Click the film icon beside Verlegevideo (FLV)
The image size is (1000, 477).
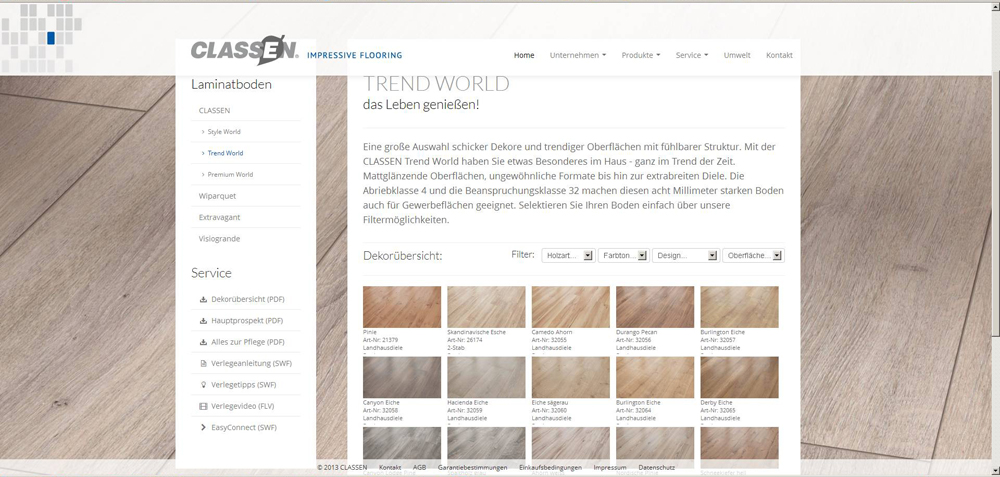(x=203, y=406)
